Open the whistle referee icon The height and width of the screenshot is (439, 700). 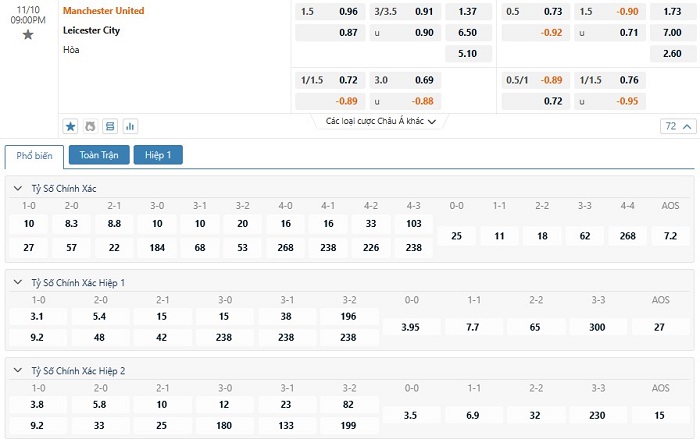(90, 126)
